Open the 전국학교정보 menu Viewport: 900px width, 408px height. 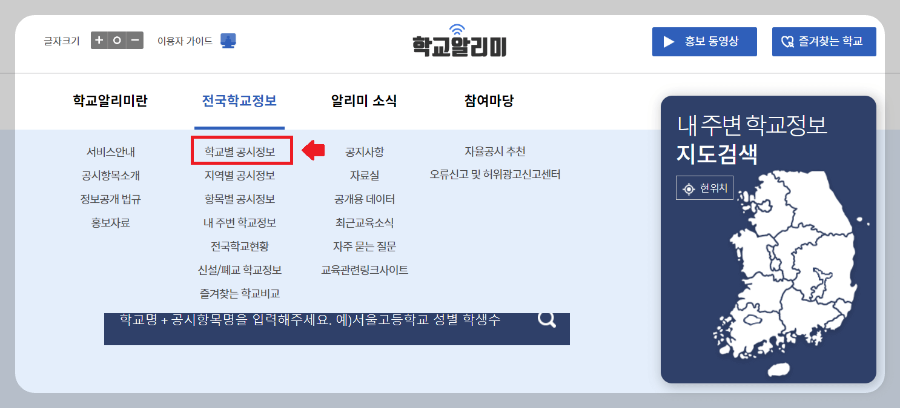pos(239,101)
